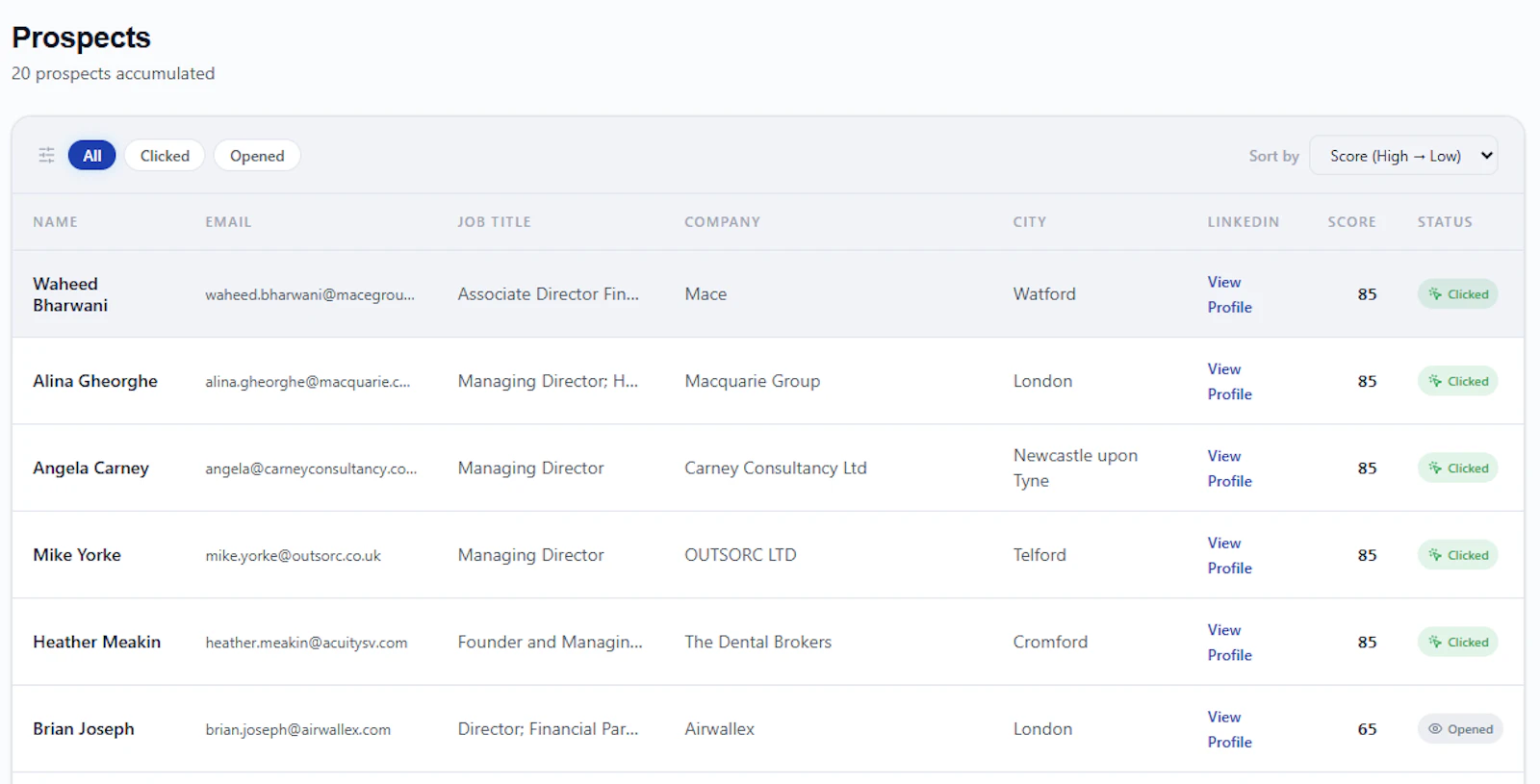Select the name Heather Meakin

pyautogui.click(x=96, y=642)
